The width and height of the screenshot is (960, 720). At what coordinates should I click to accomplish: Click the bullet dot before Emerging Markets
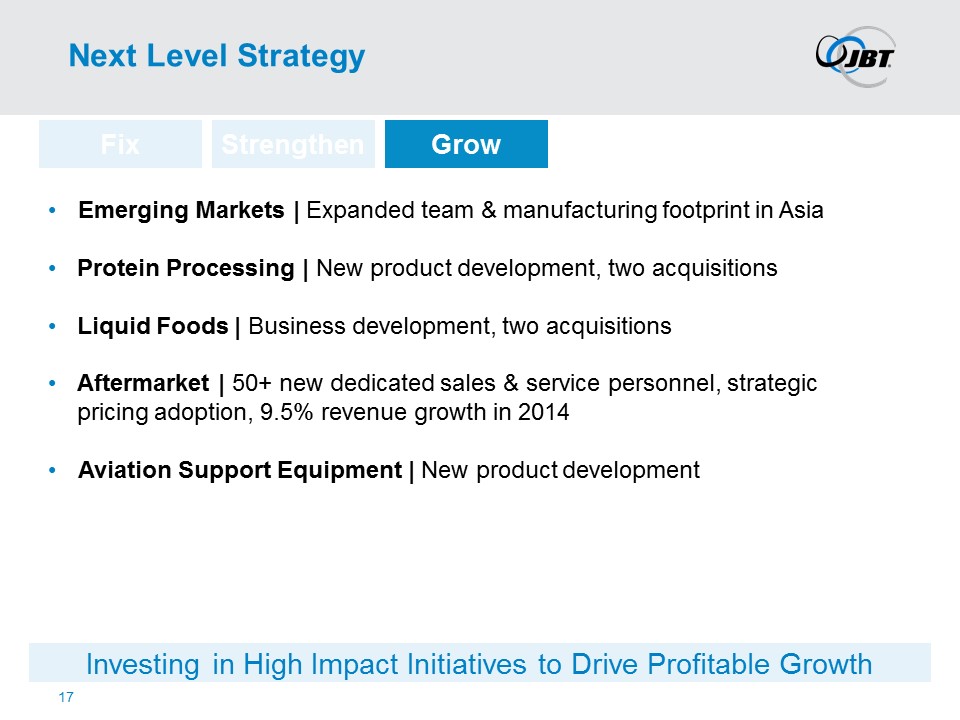53,212
